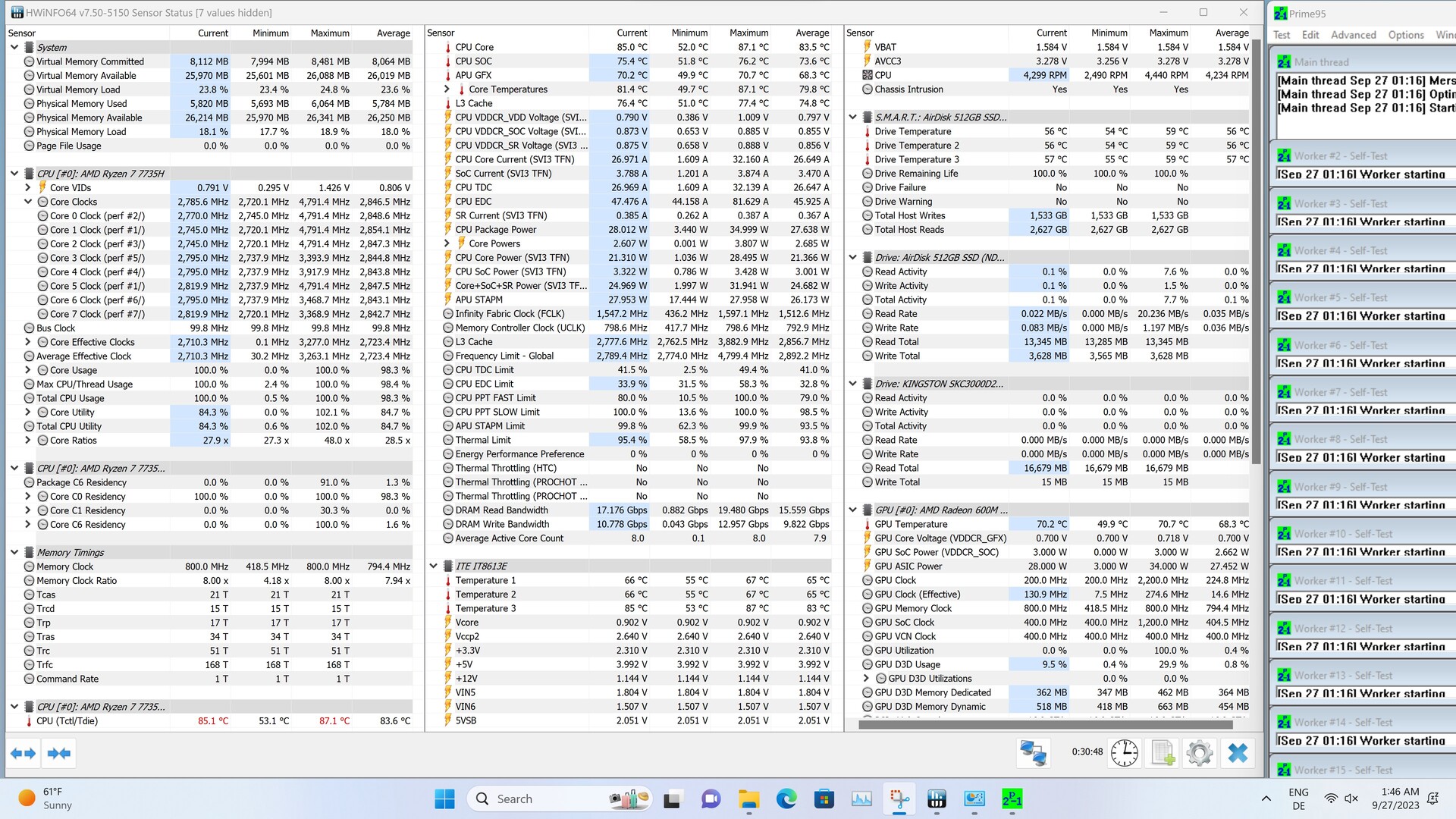The image size is (1456, 819).
Task: Click the fan icon beside CPU RPM row
Action: tap(867, 75)
